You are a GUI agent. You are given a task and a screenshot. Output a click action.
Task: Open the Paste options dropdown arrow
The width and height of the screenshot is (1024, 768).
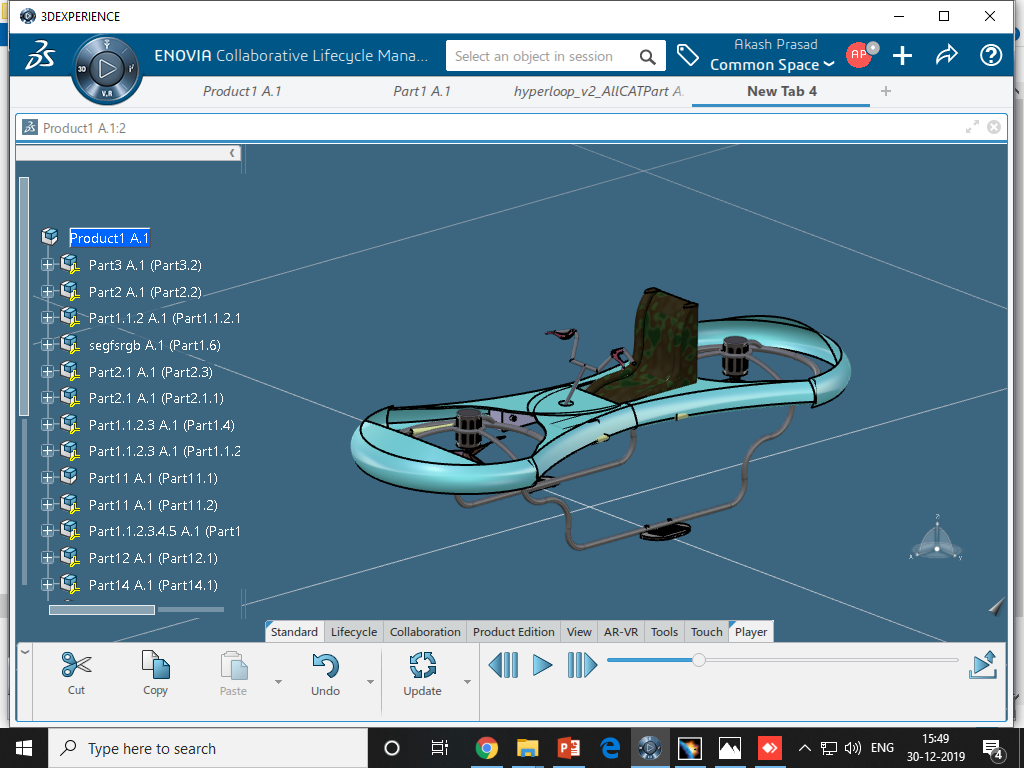pos(278,682)
